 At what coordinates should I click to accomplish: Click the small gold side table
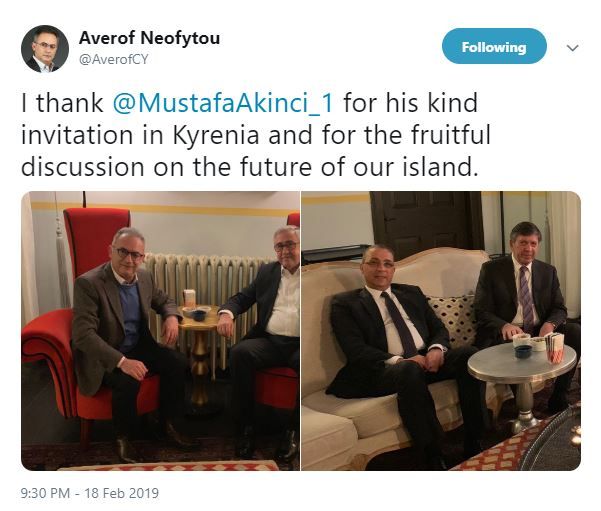coord(199,353)
